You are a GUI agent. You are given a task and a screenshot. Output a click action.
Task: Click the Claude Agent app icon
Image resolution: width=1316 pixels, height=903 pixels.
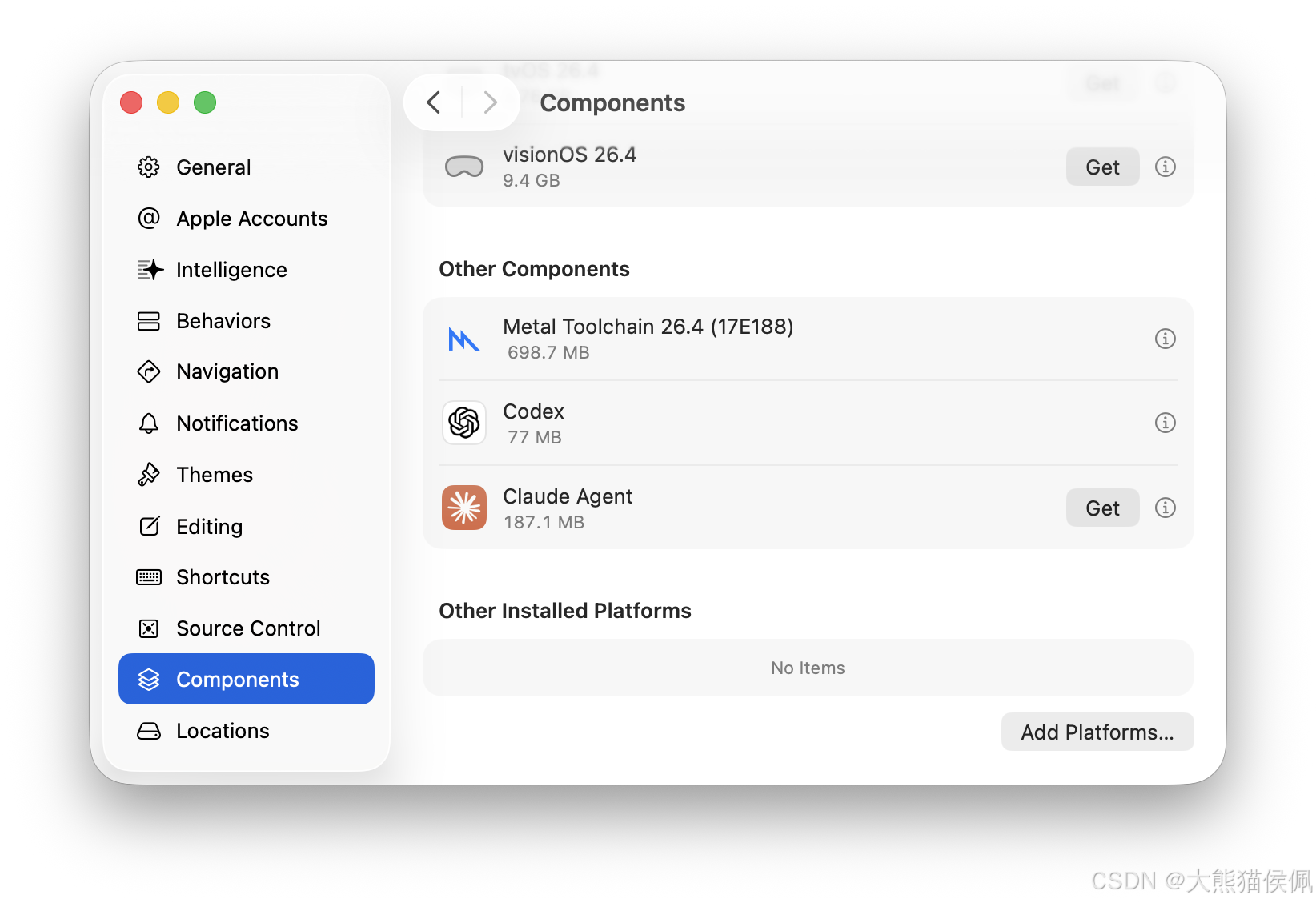click(464, 508)
